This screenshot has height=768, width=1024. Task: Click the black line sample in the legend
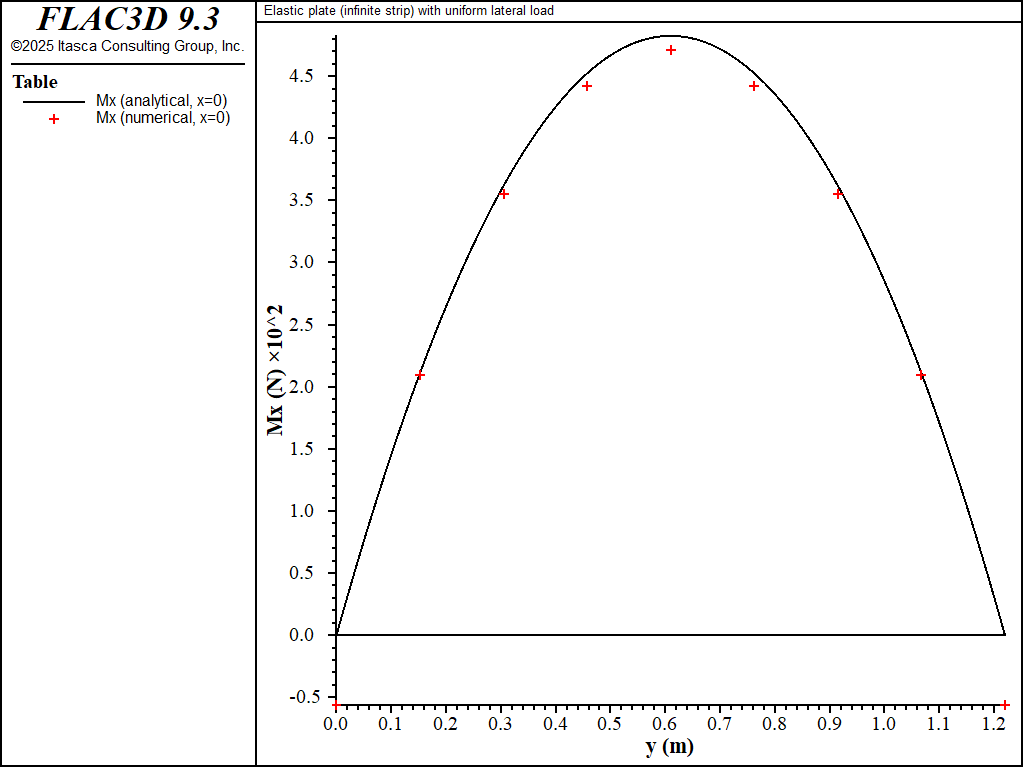(x=54, y=101)
